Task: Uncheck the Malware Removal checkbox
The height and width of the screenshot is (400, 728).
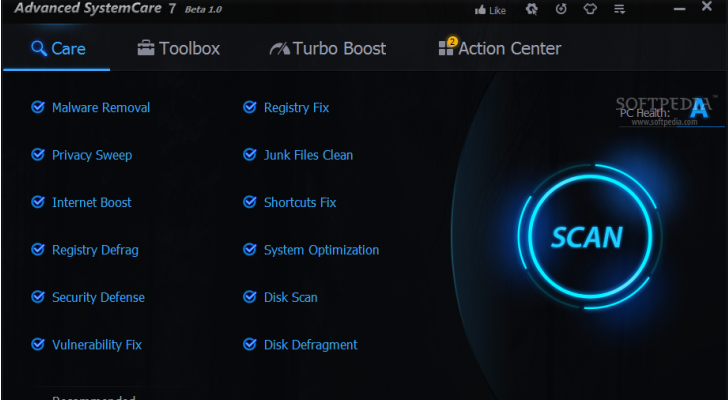Action: (38, 107)
